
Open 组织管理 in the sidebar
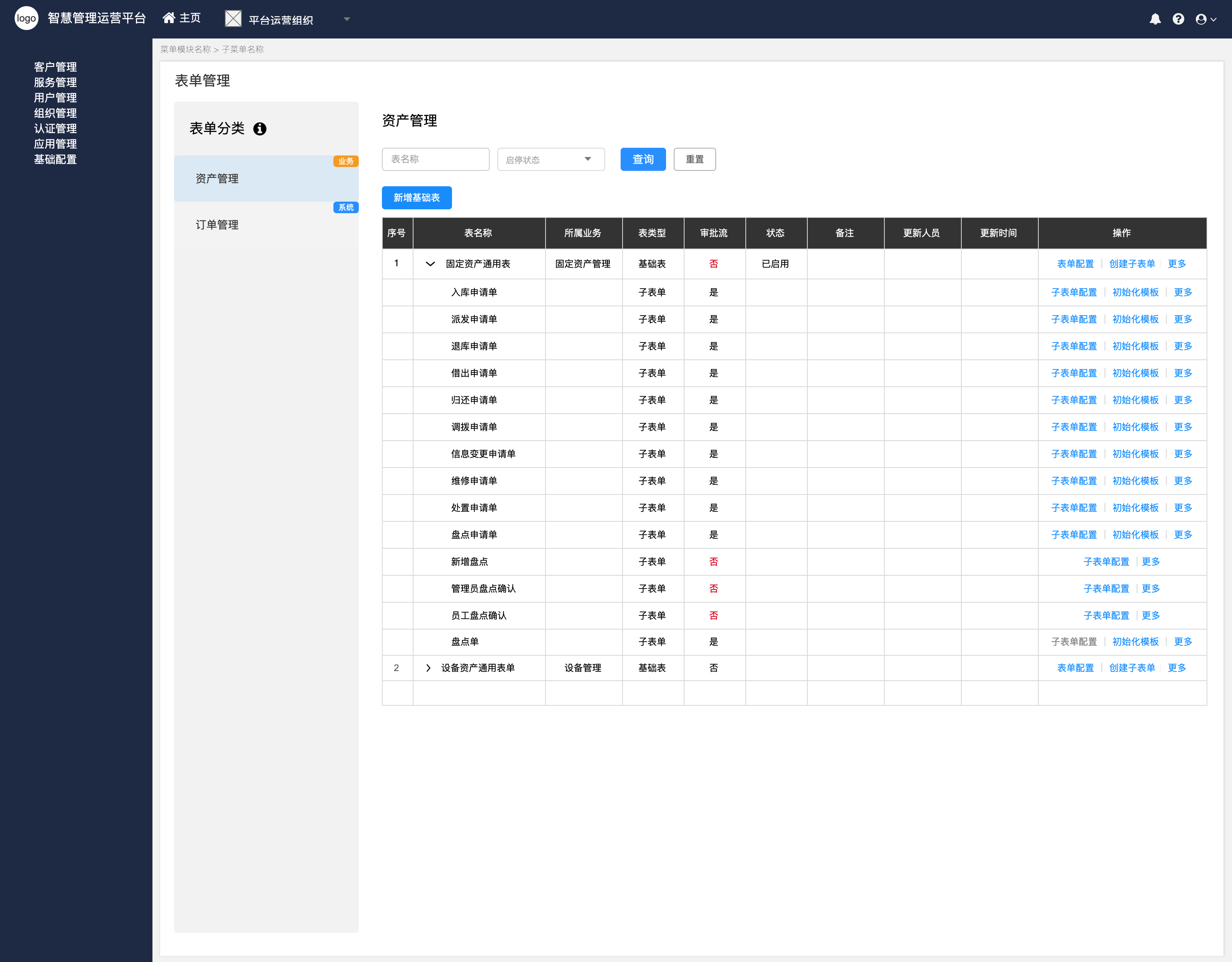click(x=55, y=114)
